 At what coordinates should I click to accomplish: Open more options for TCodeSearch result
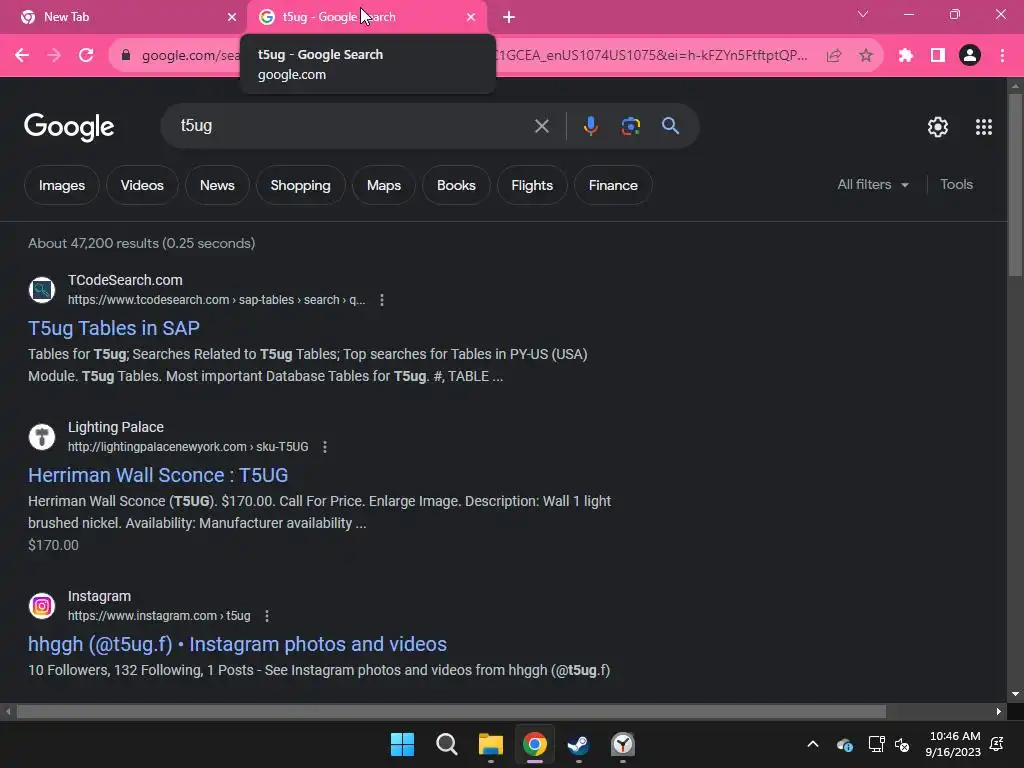pyautogui.click(x=382, y=300)
